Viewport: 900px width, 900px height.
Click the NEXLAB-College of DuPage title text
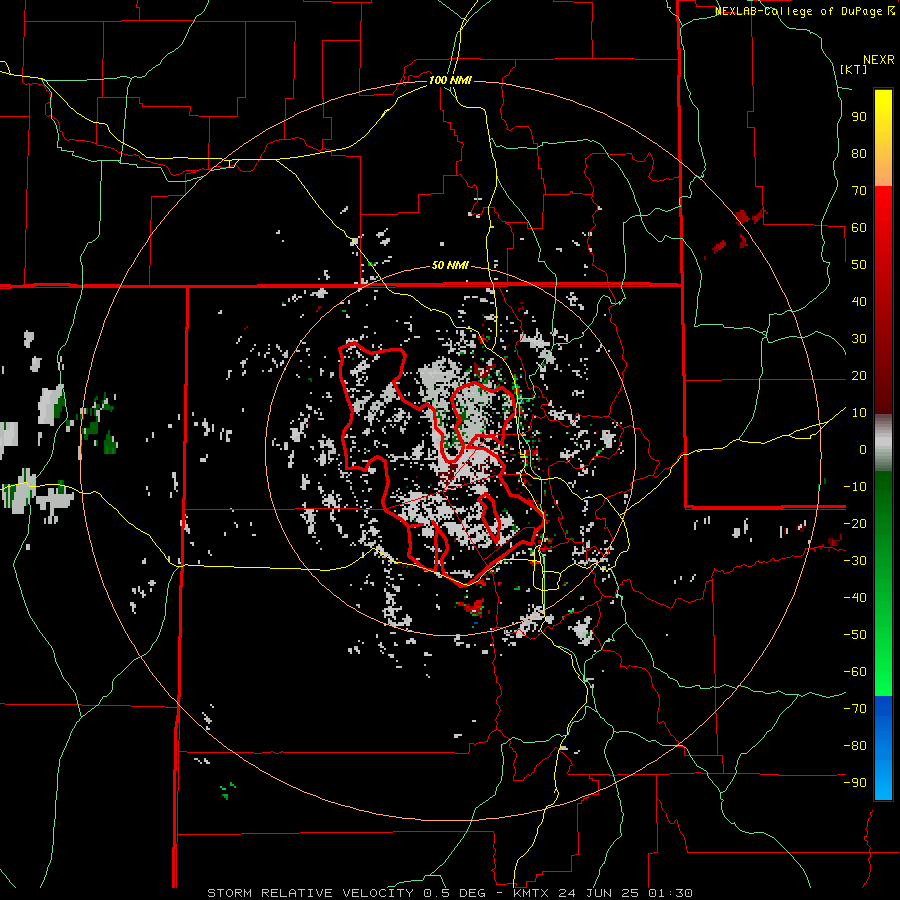pos(804,11)
